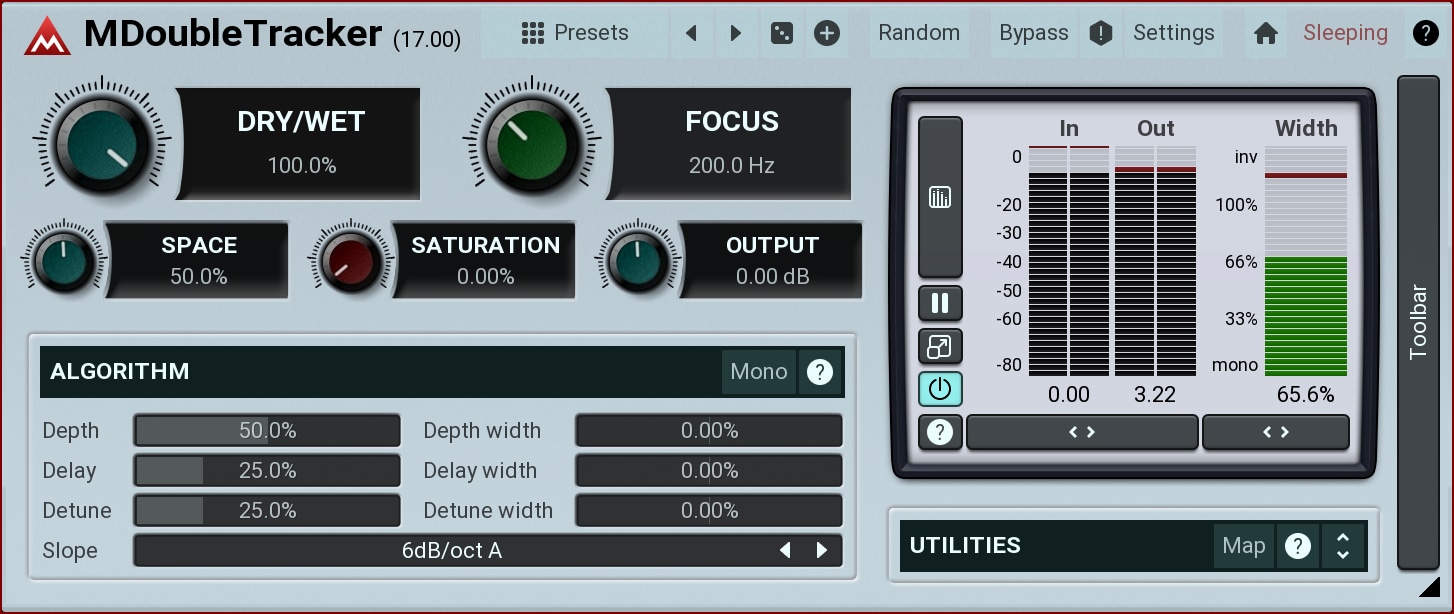Open the vertical Toolbar panel
The width and height of the screenshot is (1454, 614).
(x=1418, y=321)
